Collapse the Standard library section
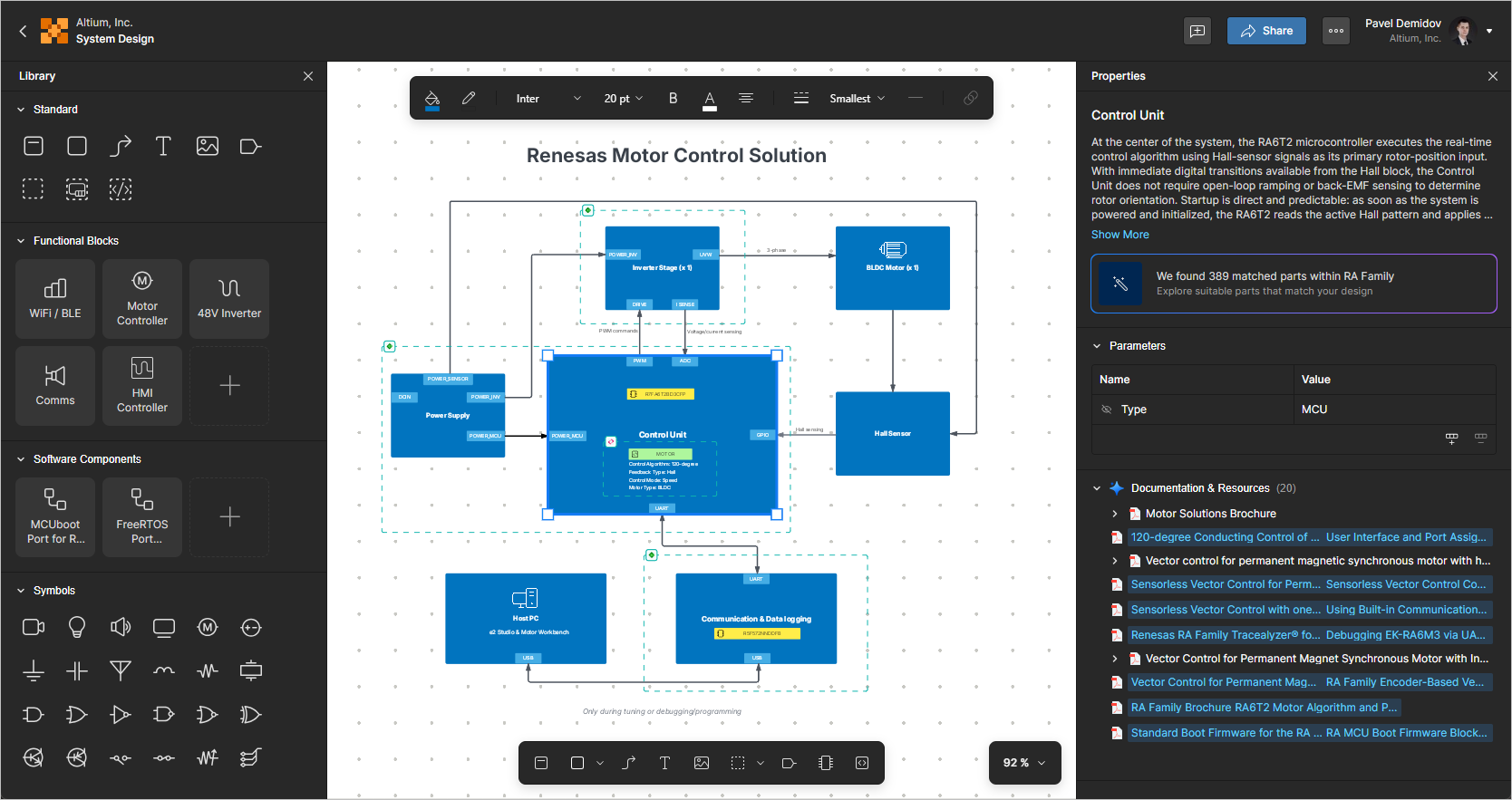 [x=21, y=110]
